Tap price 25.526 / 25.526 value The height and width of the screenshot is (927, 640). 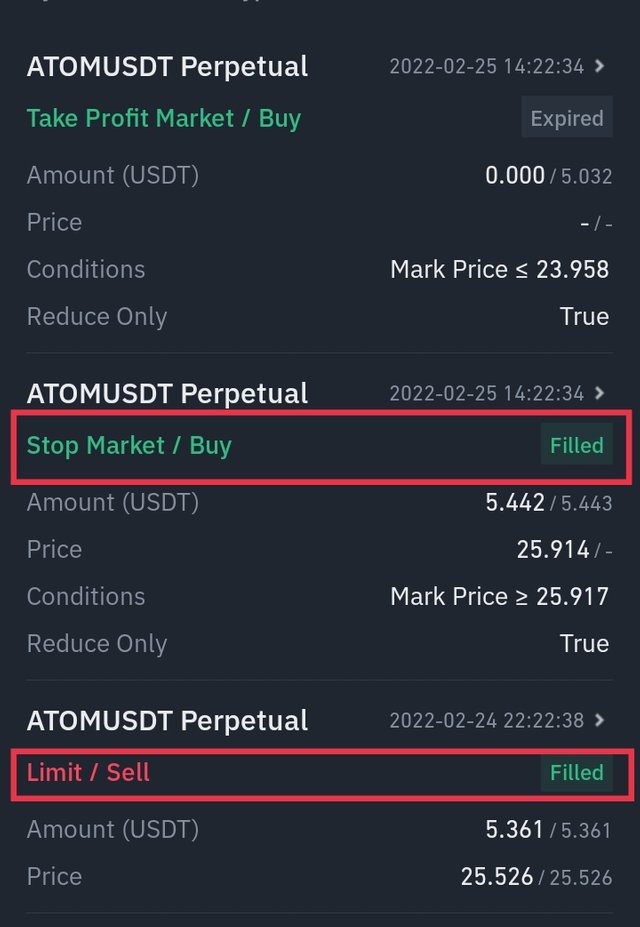[536, 877]
